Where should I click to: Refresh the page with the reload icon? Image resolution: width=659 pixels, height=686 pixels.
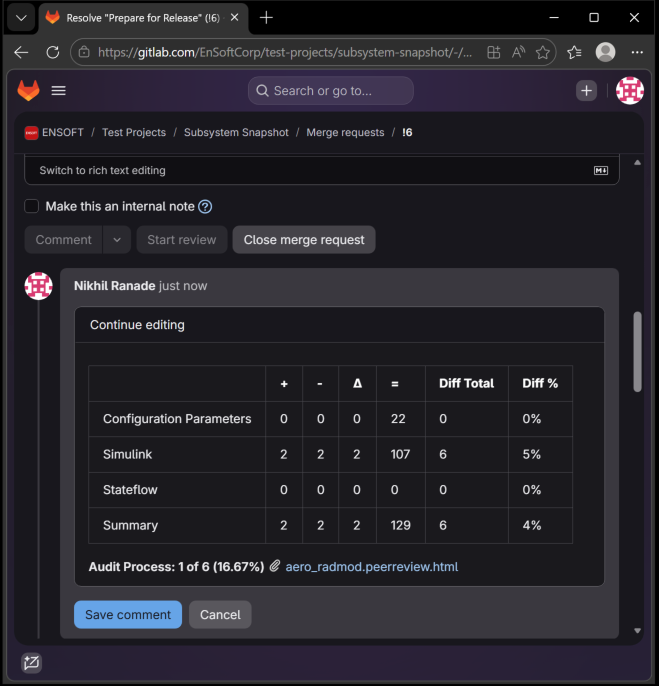click(53, 52)
